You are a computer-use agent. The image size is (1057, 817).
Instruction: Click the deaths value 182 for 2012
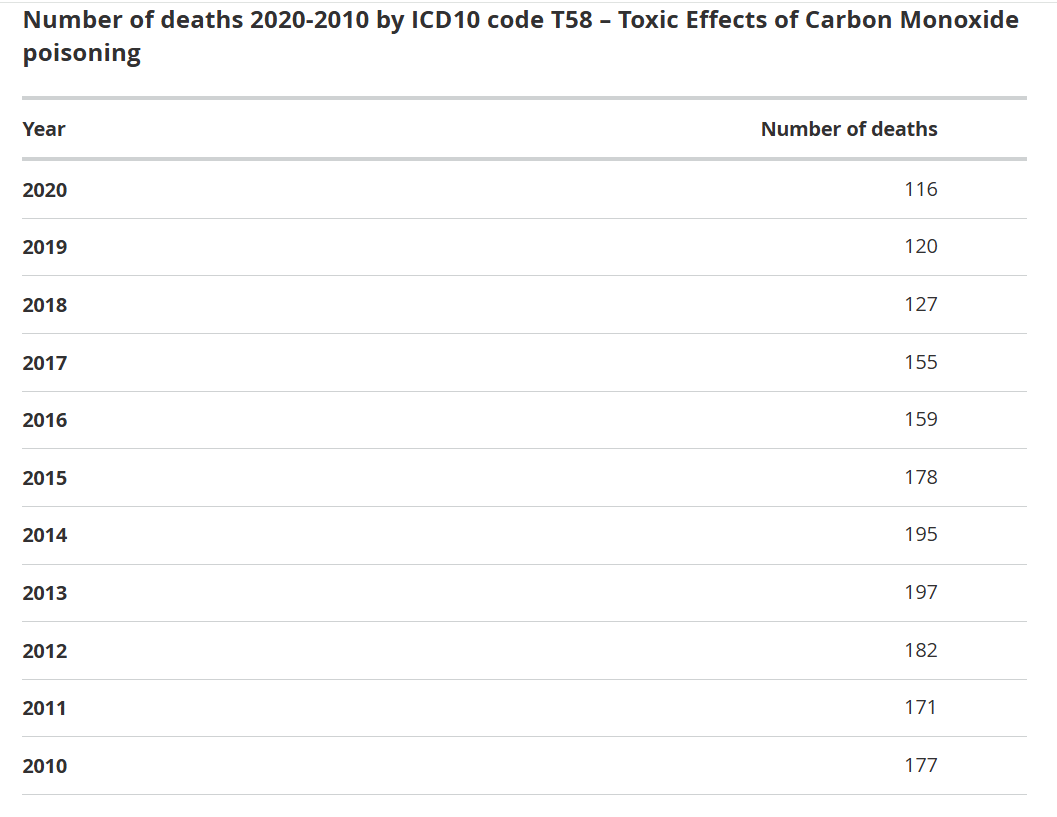920,650
